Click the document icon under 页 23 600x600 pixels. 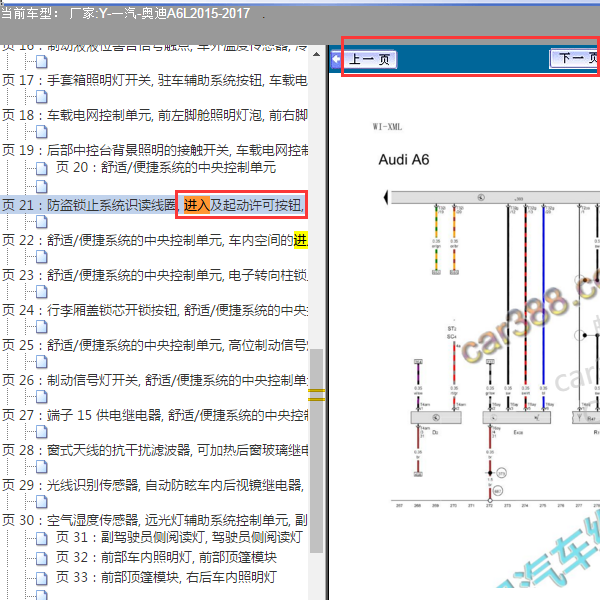(42, 292)
